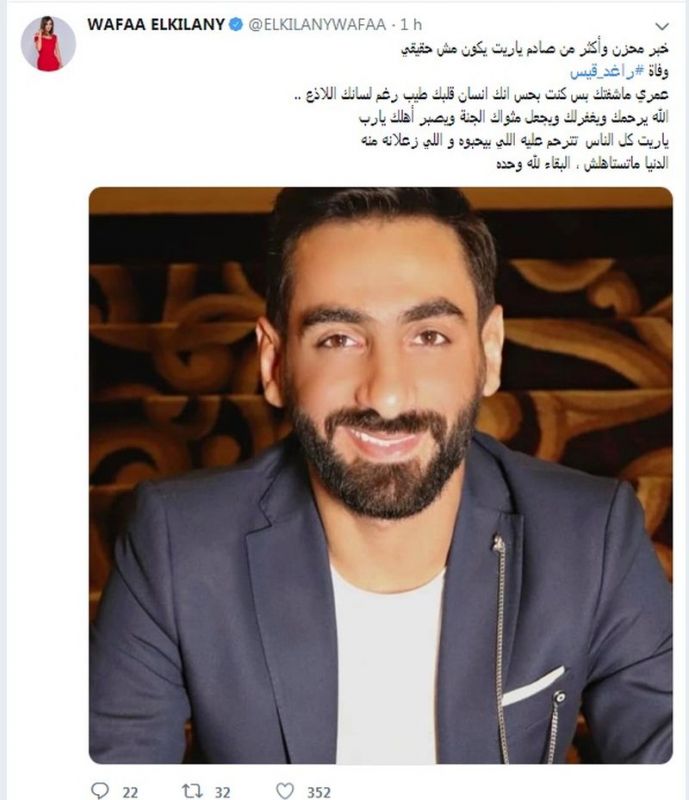Open the tweet via the 1 h timestamp
689x800 pixels.
point(411,24)
